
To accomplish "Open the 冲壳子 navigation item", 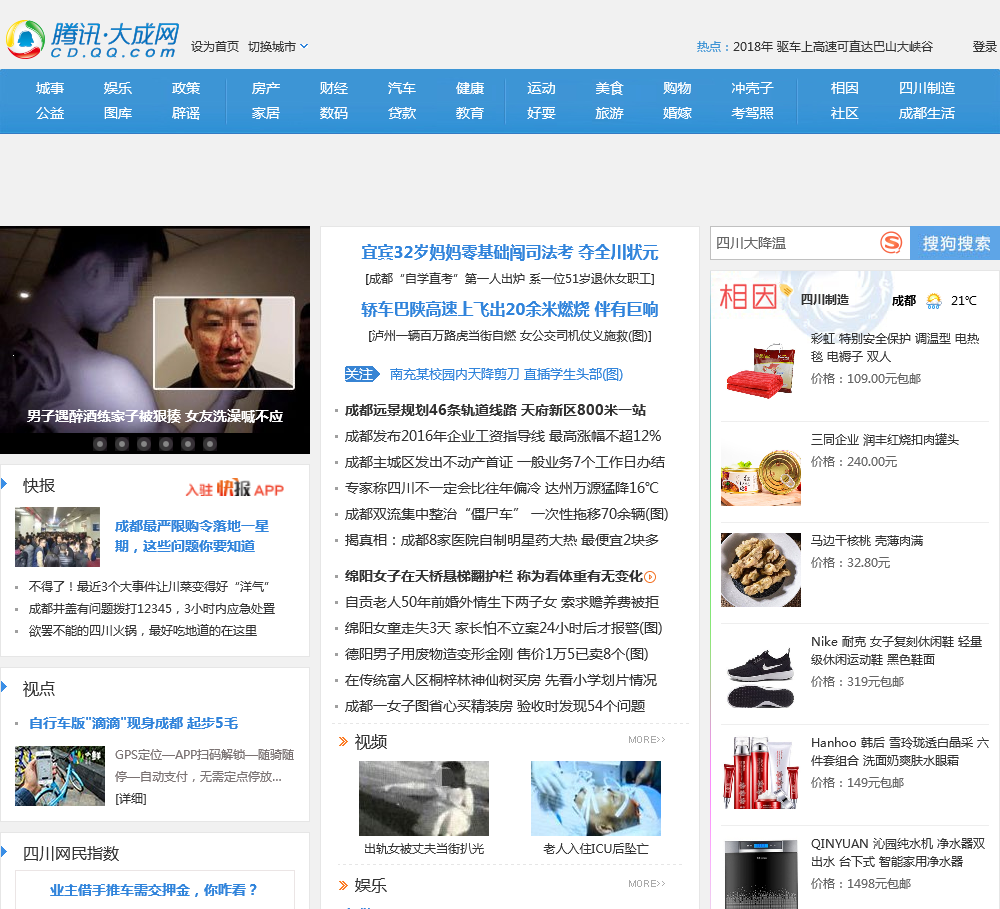I will click(752, 88).
